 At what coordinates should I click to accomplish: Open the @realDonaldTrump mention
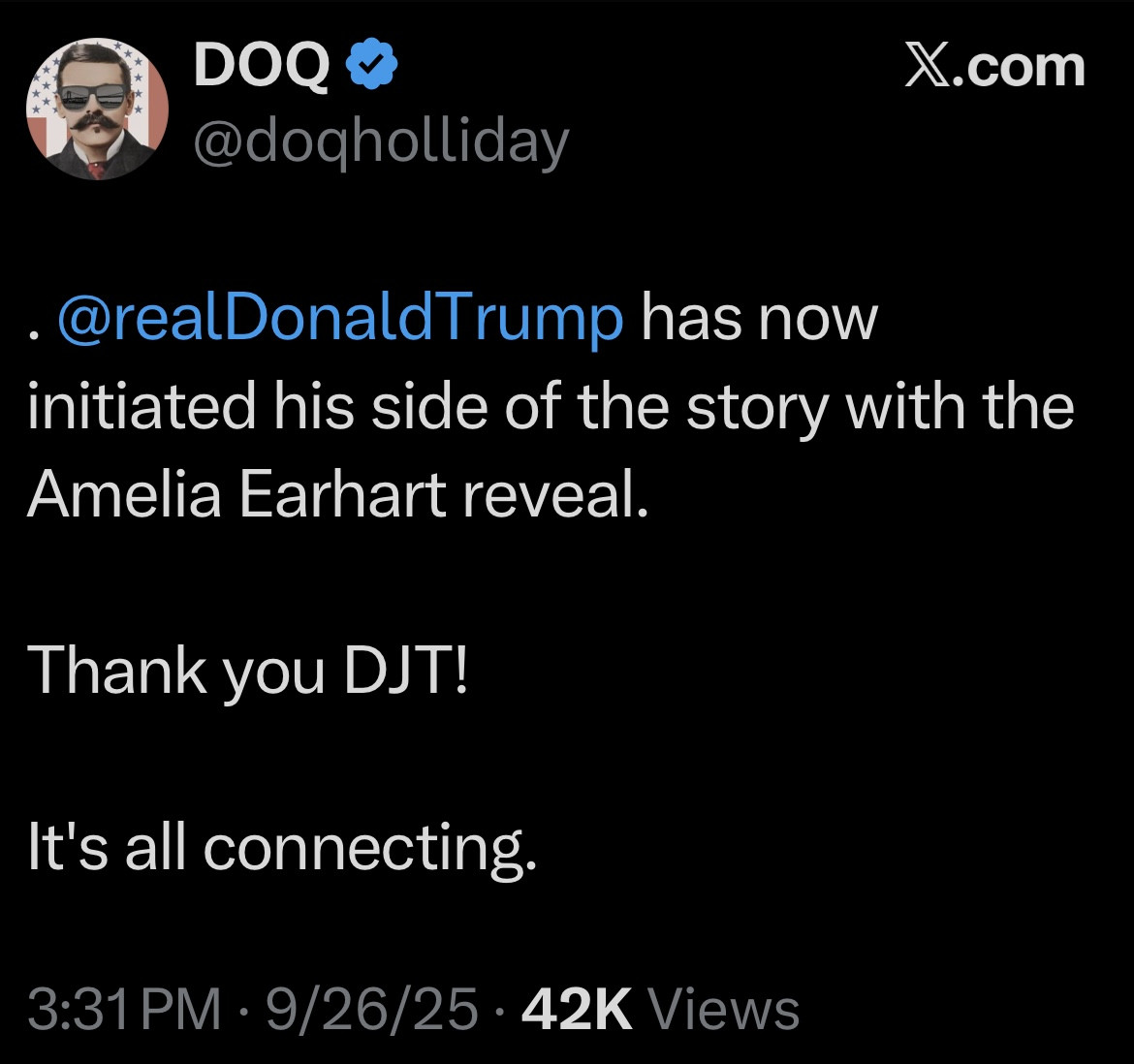tap(340, 319)
